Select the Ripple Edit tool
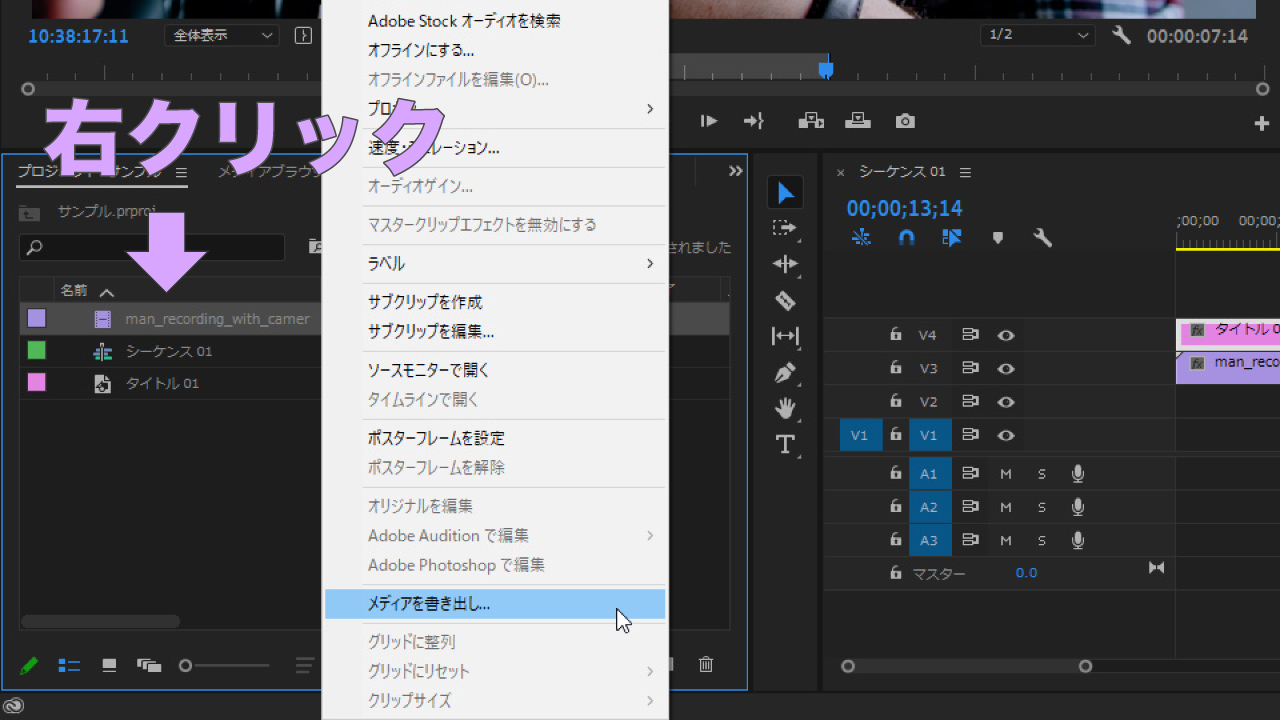Viewport: 1280px width, 720px height. click(785, 264)
